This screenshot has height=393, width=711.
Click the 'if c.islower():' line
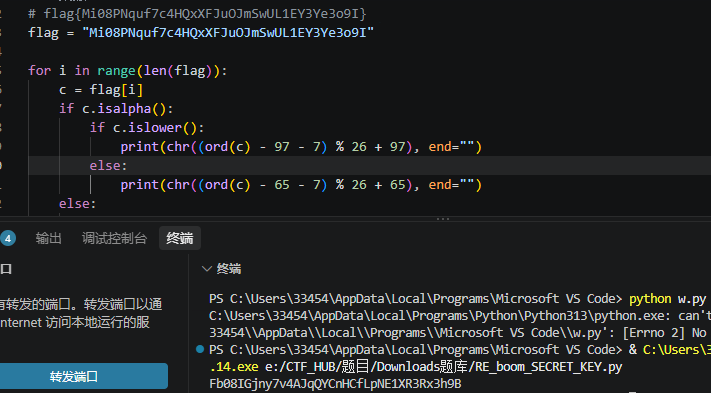coord(147,128)
